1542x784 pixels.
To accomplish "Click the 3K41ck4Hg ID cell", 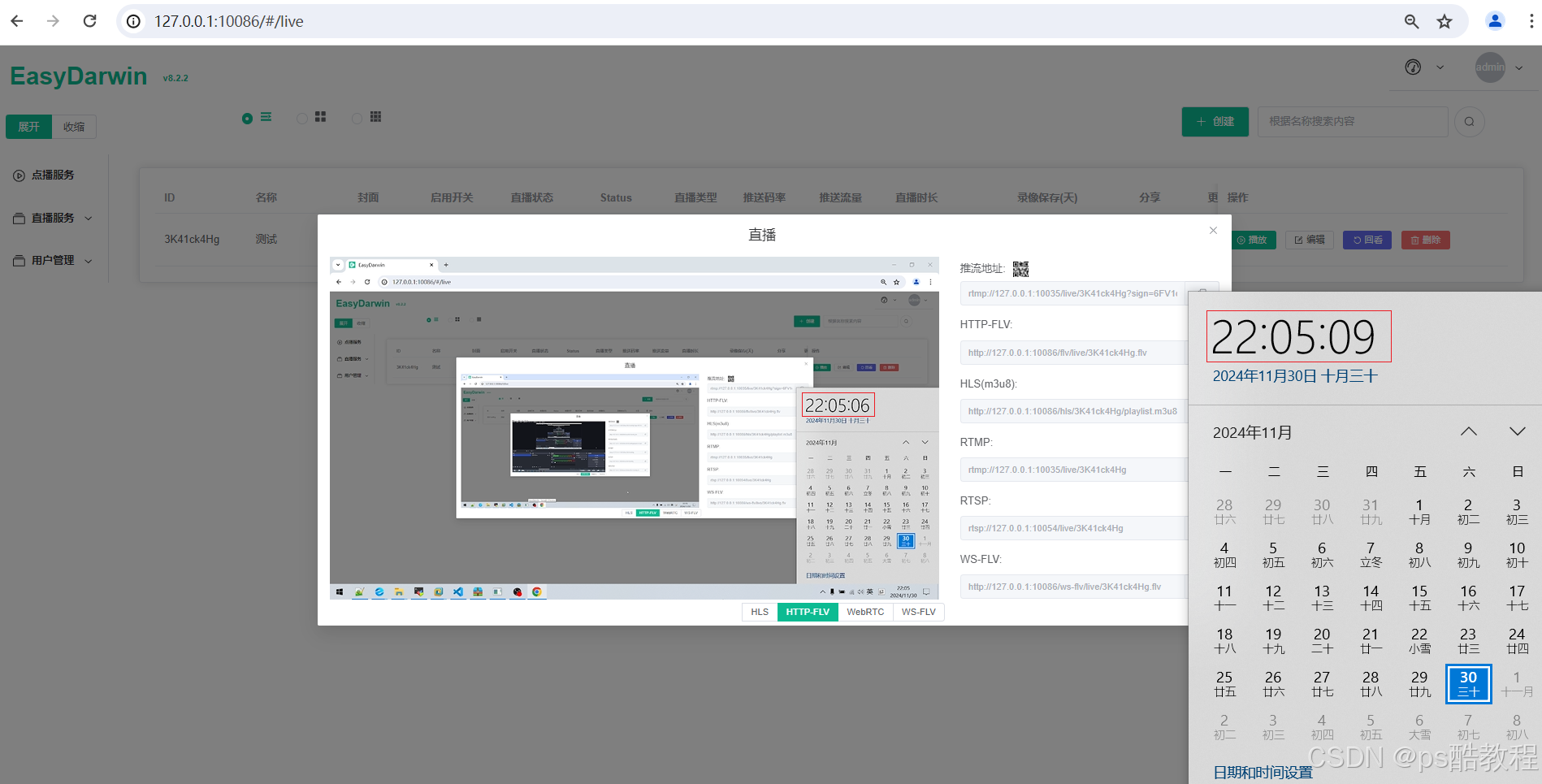I will tap(192, 239).
